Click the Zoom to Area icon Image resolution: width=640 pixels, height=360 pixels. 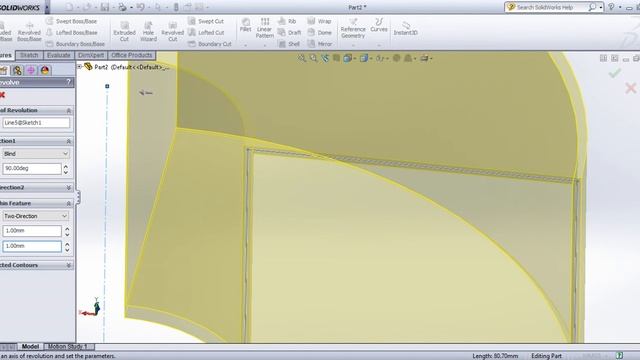coord(313,58)
